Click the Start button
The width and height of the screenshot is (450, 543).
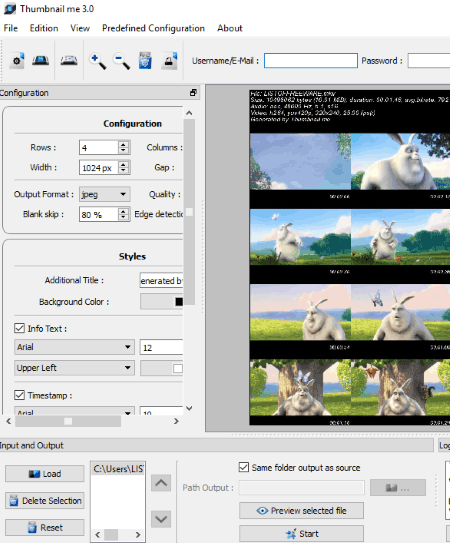coord(301,534)
